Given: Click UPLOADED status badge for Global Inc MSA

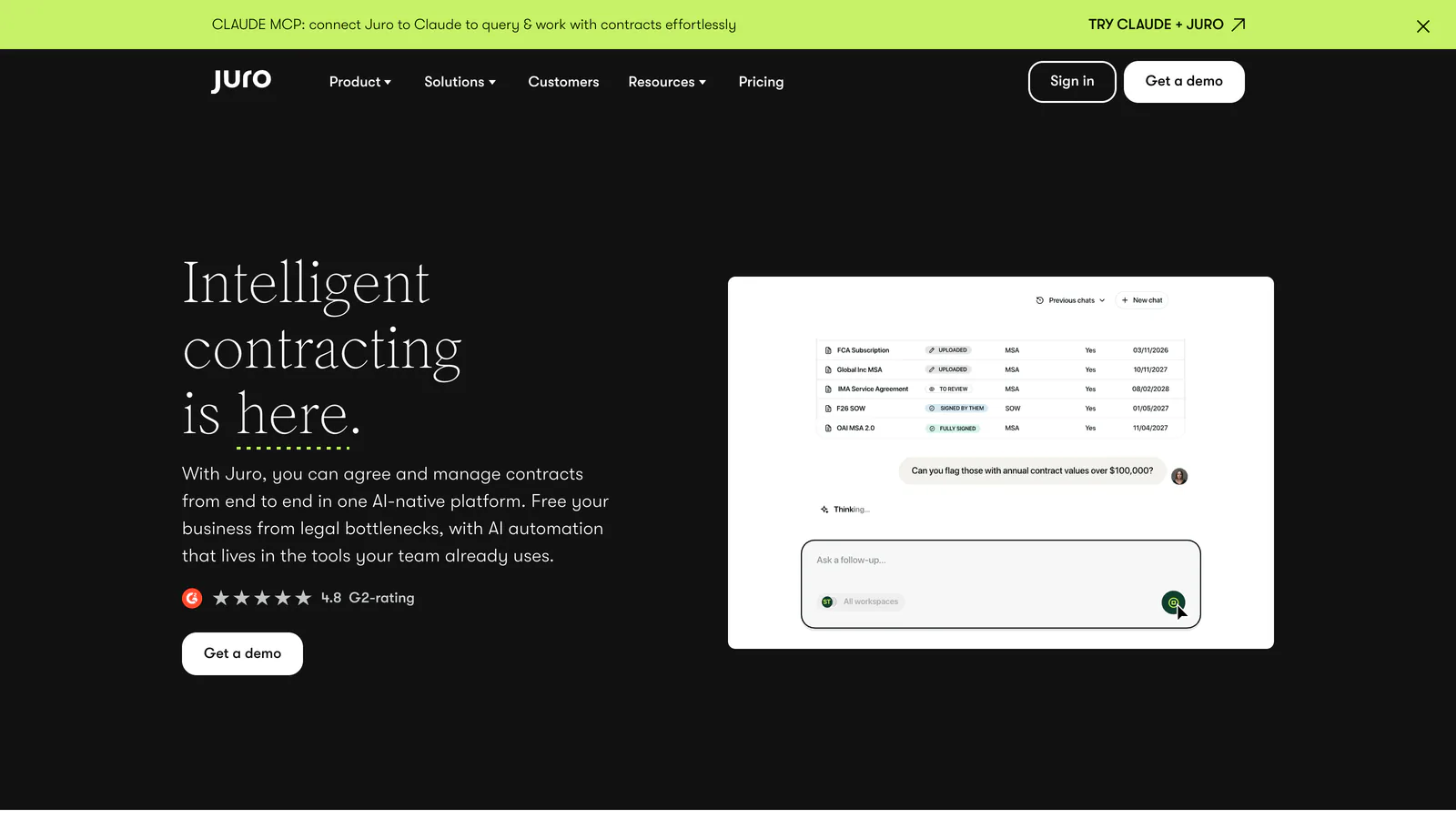Looking at the screenshot, I should 948,369.
